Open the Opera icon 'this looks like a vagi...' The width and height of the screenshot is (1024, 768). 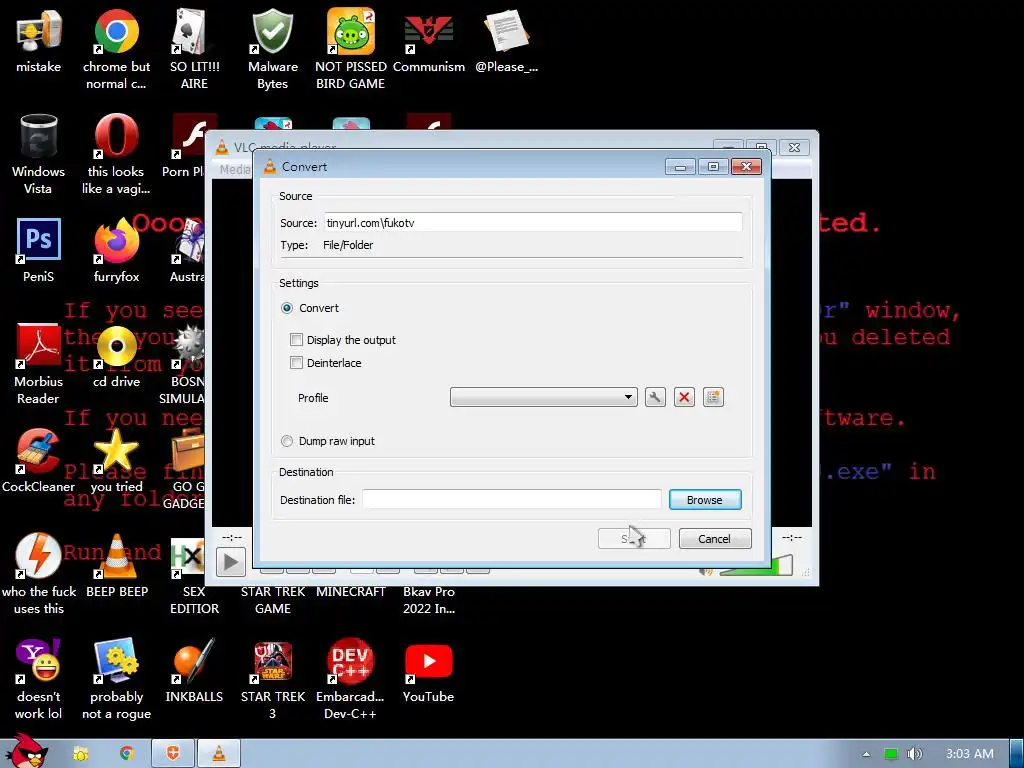116,154
